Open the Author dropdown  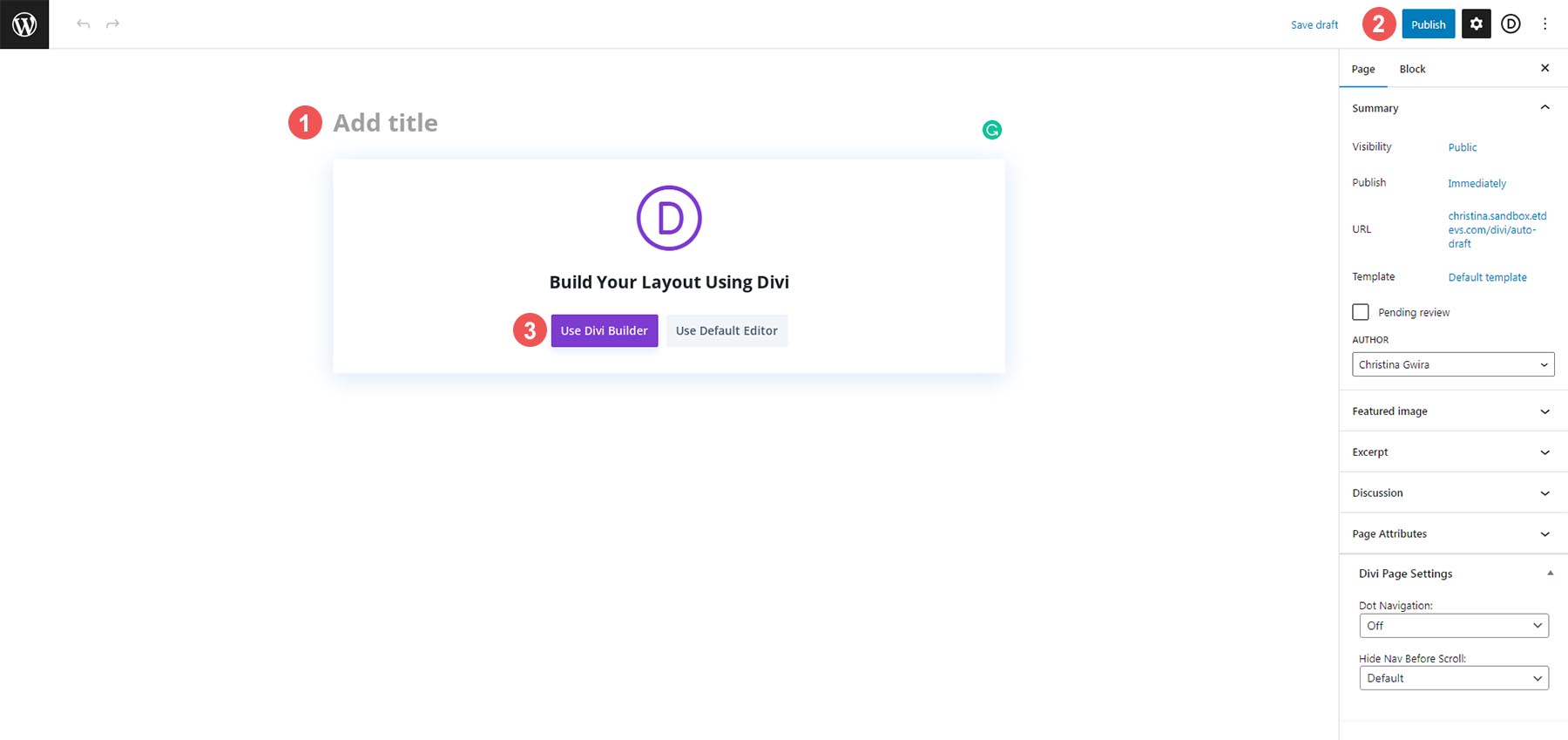coord(1453,364)
